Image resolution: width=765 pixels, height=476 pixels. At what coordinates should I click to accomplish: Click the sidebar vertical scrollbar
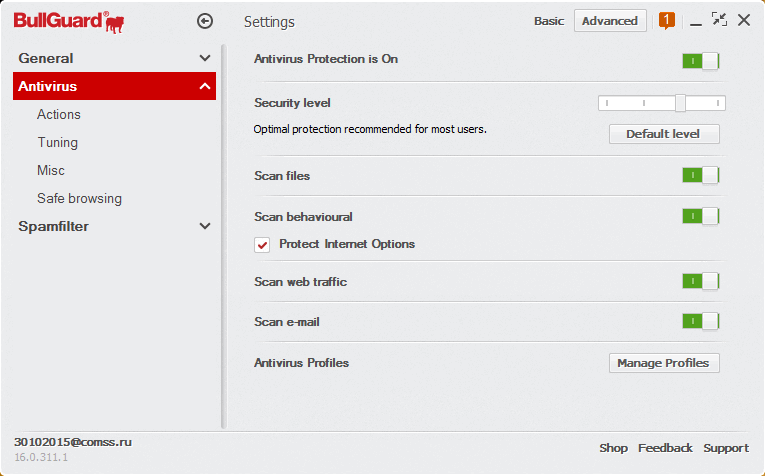pyautogui.click(x=224, y=237)
